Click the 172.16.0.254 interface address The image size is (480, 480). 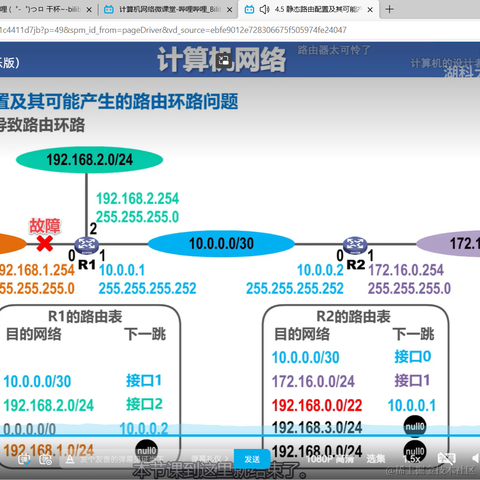tap(406, 270)
